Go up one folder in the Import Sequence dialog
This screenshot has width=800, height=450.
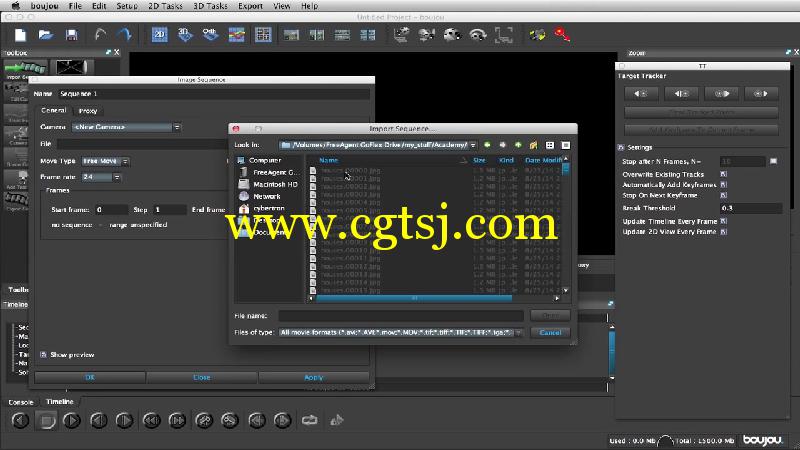(x=518, y=145)
